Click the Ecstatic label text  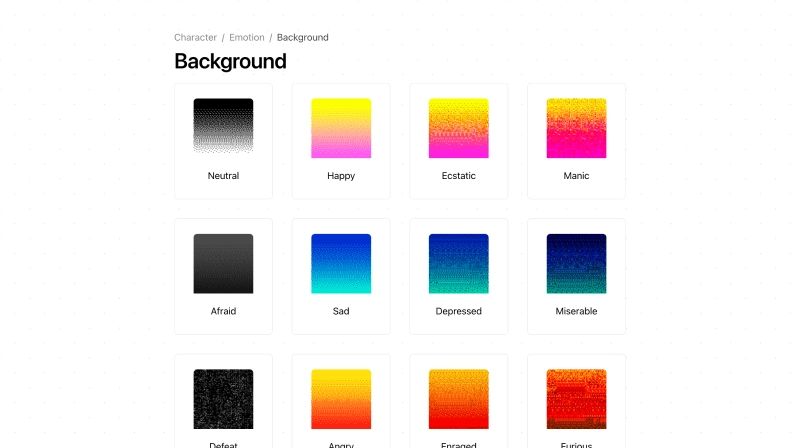[x=459, y=176]
